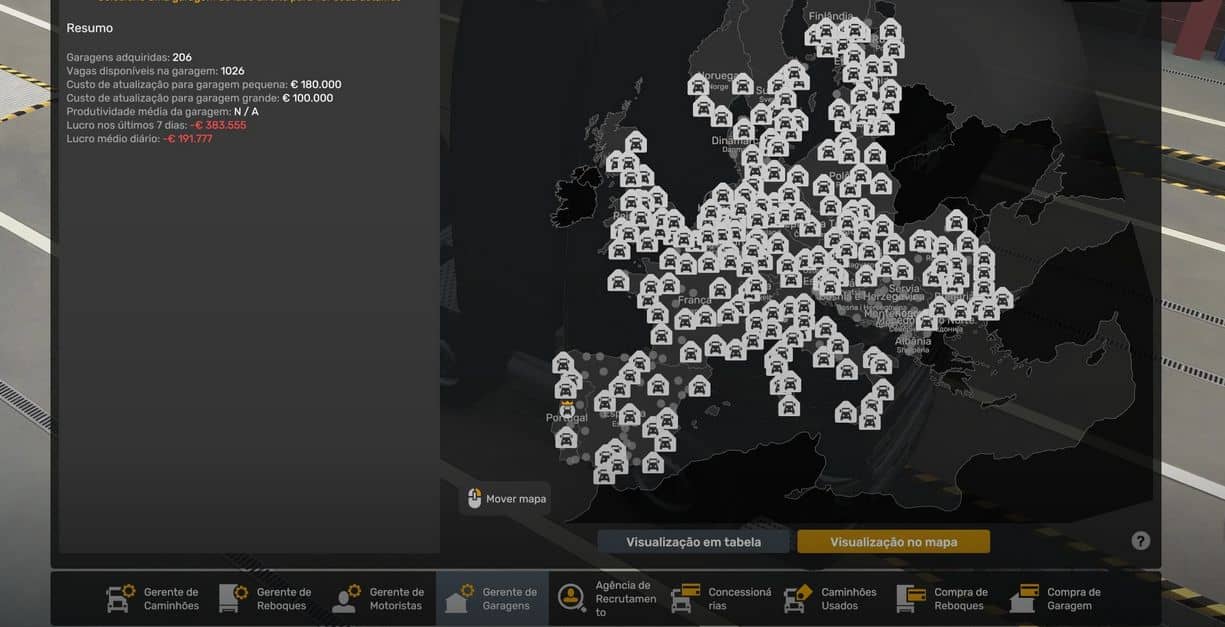Screen dimensions: 1225x627
Task: Click the Albania label on the map
Action: pos(913,342)
